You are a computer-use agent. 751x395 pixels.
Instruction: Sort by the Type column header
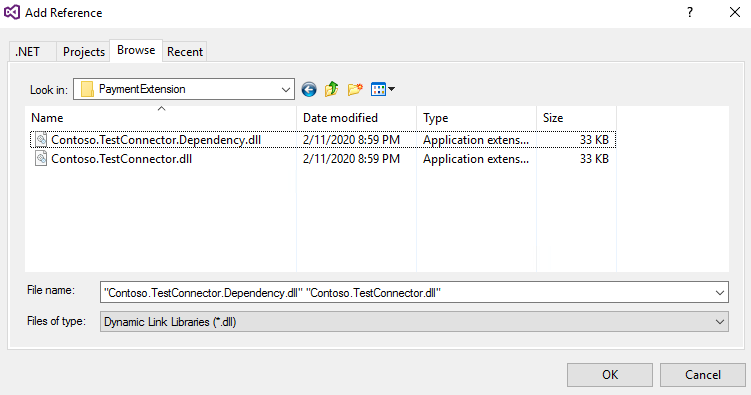(476, 118)
